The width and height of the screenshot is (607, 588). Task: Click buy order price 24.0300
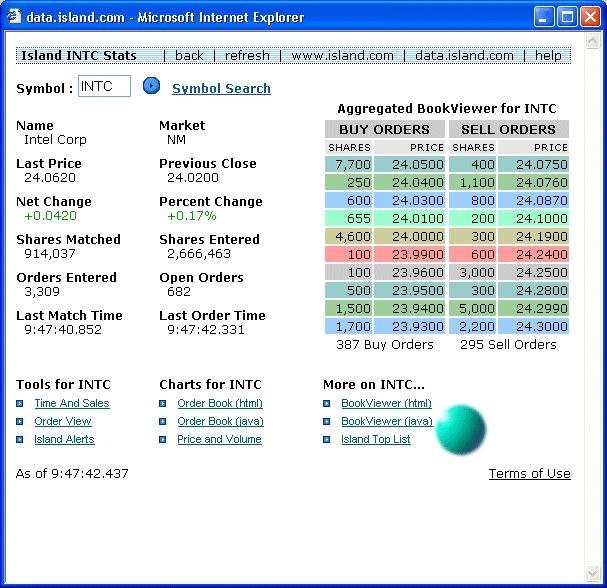pyautogui.click(x=409, y=201)
